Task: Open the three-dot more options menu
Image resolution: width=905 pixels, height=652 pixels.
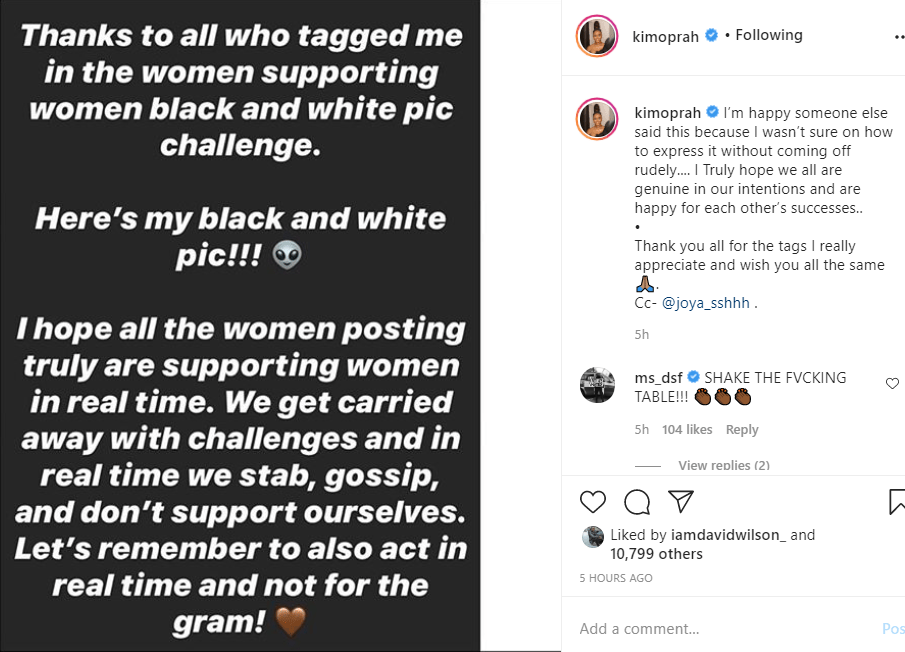Action: tap(899, 36)
